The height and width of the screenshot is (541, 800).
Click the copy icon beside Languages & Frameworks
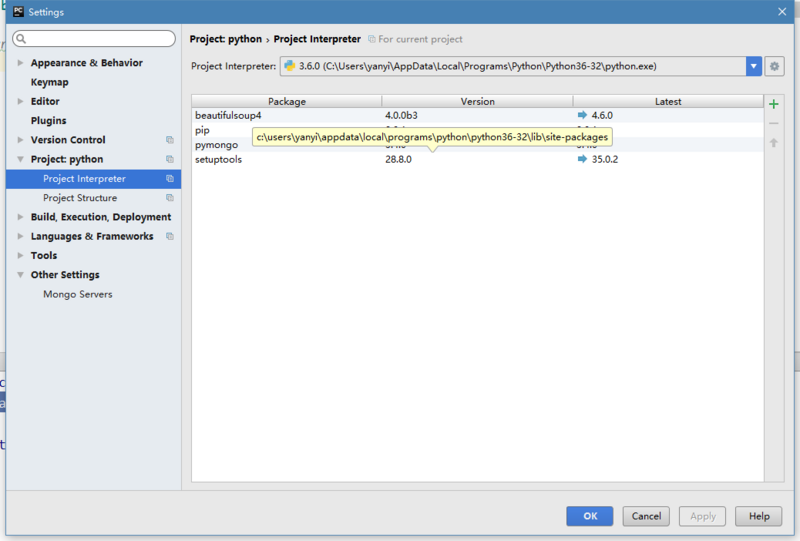click(x=170, y=236)
